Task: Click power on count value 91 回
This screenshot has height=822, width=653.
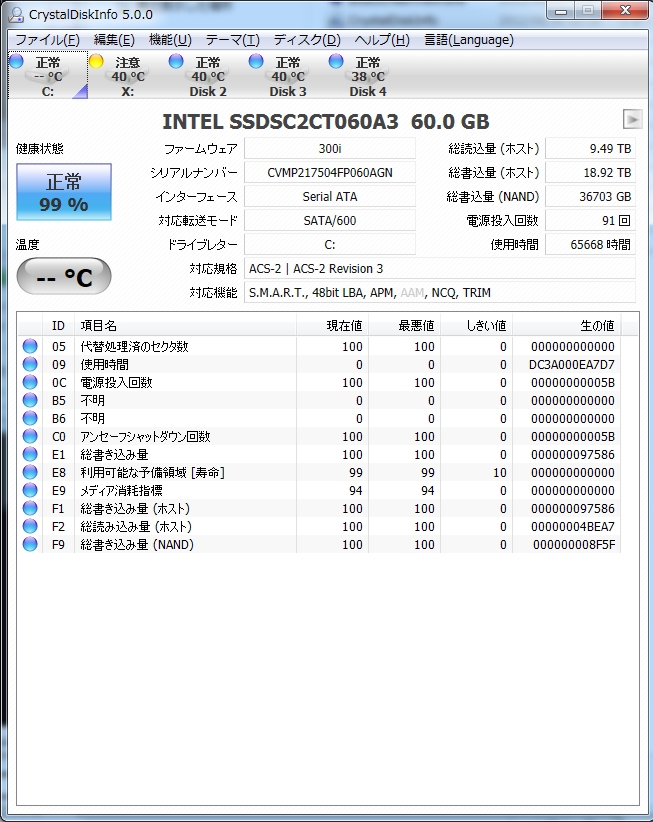Action: coord(590,220)
